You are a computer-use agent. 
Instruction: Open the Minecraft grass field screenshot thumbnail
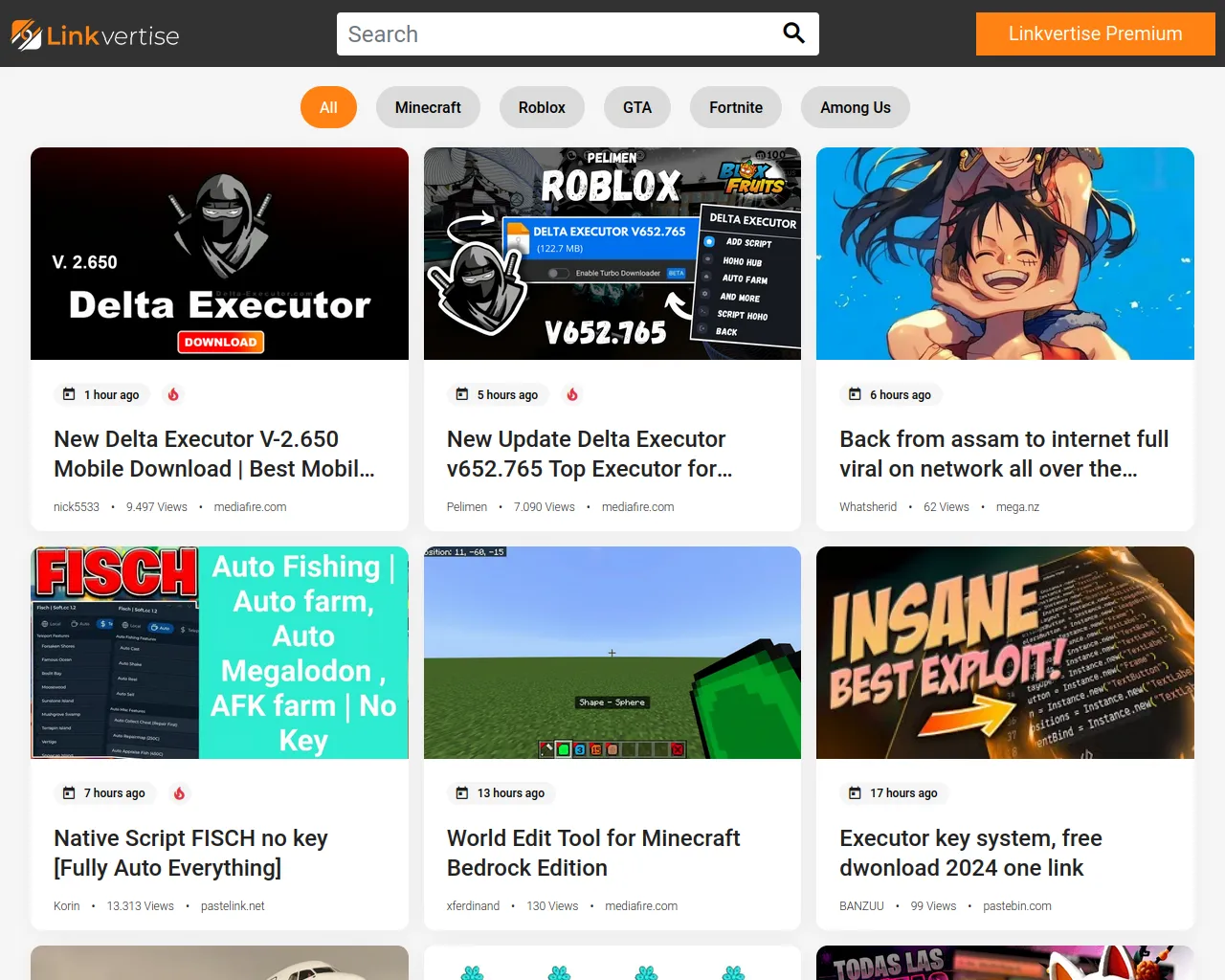612,653
